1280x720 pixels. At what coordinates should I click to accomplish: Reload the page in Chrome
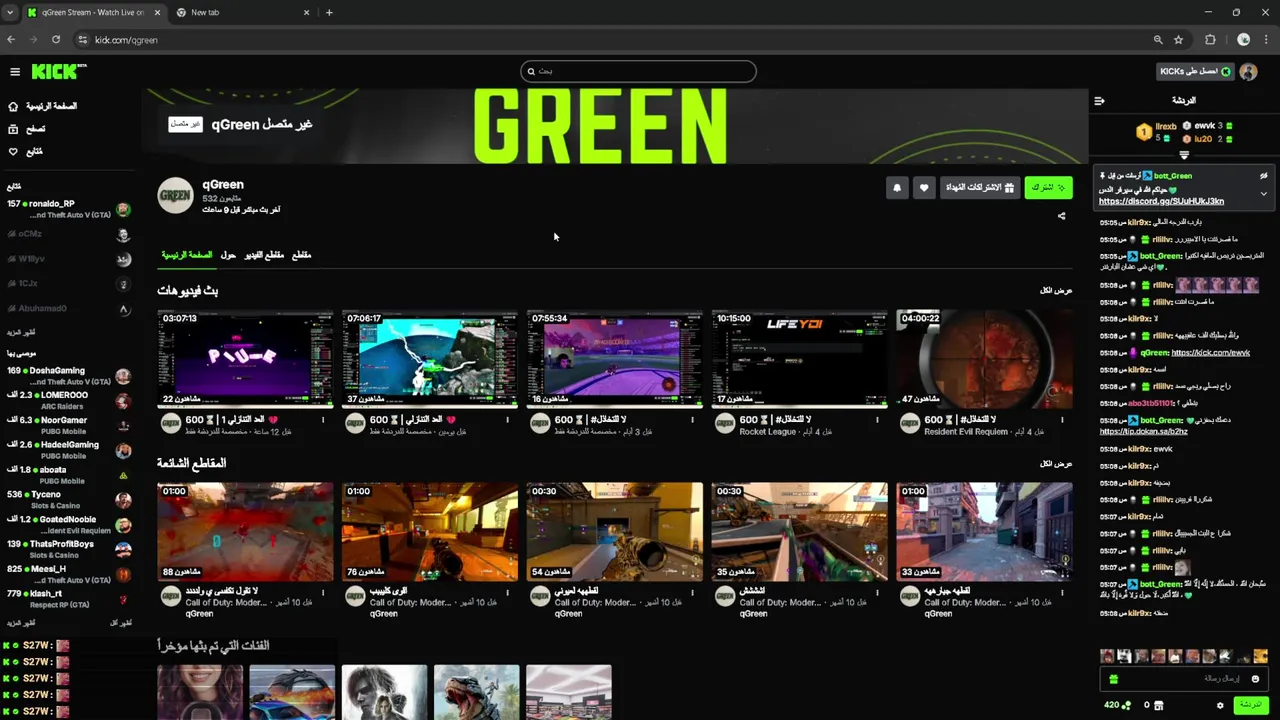[56, 40]
